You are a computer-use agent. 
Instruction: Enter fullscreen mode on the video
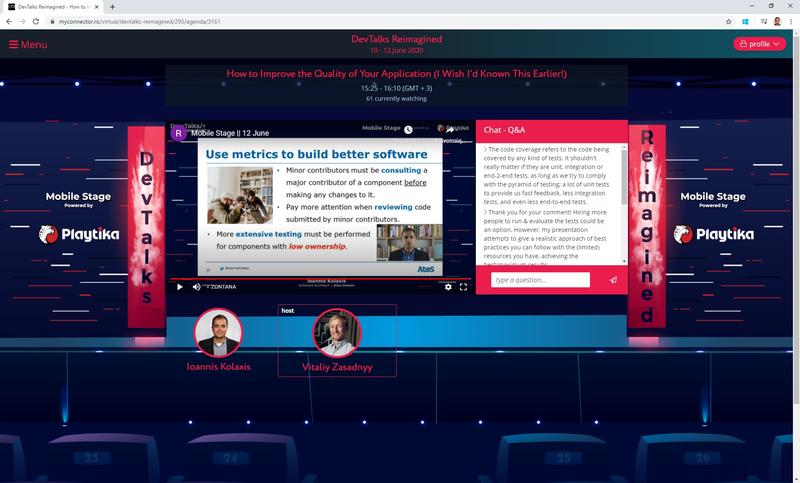point(464,287)
